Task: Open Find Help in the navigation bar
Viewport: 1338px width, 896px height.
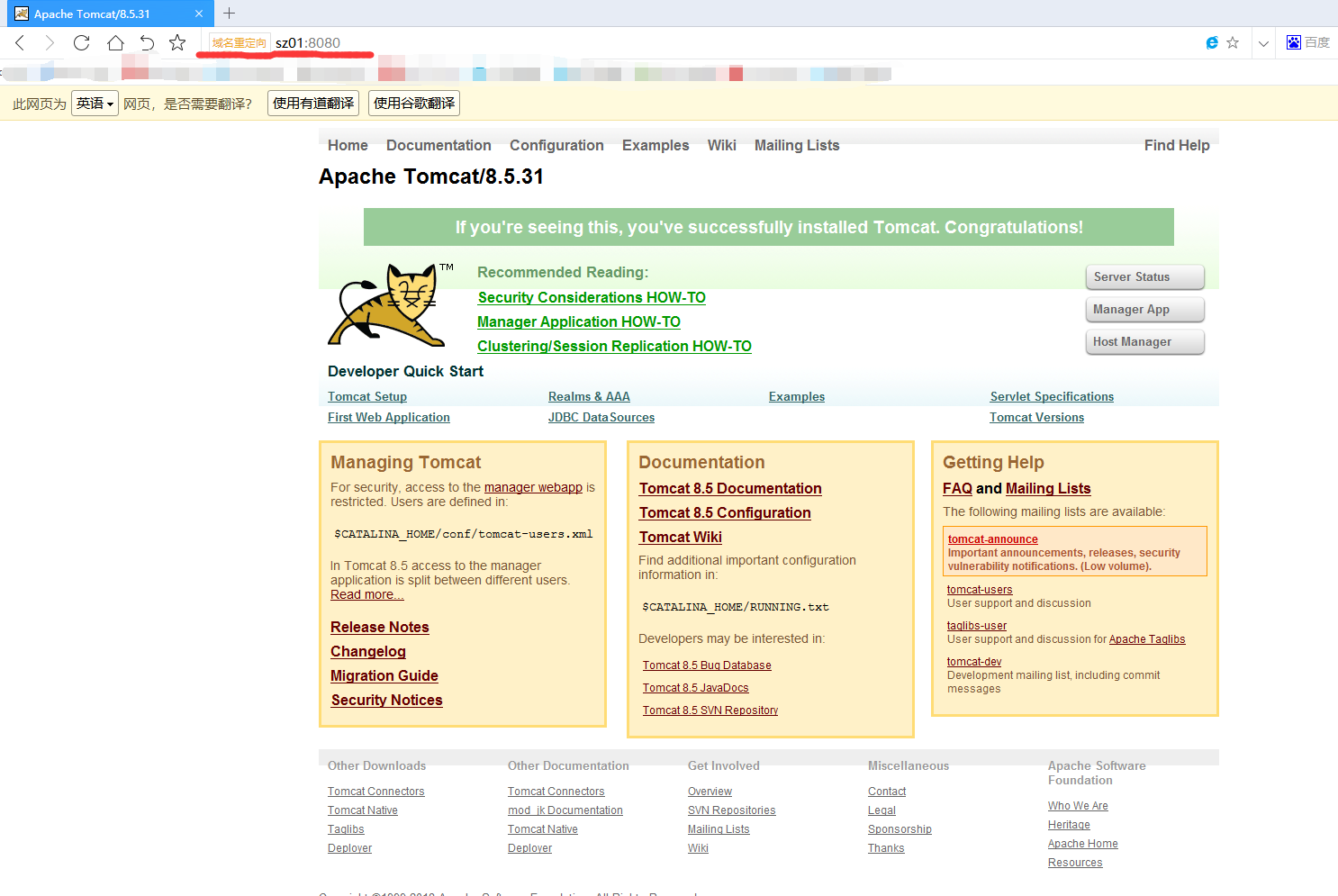Action: 1177,145
